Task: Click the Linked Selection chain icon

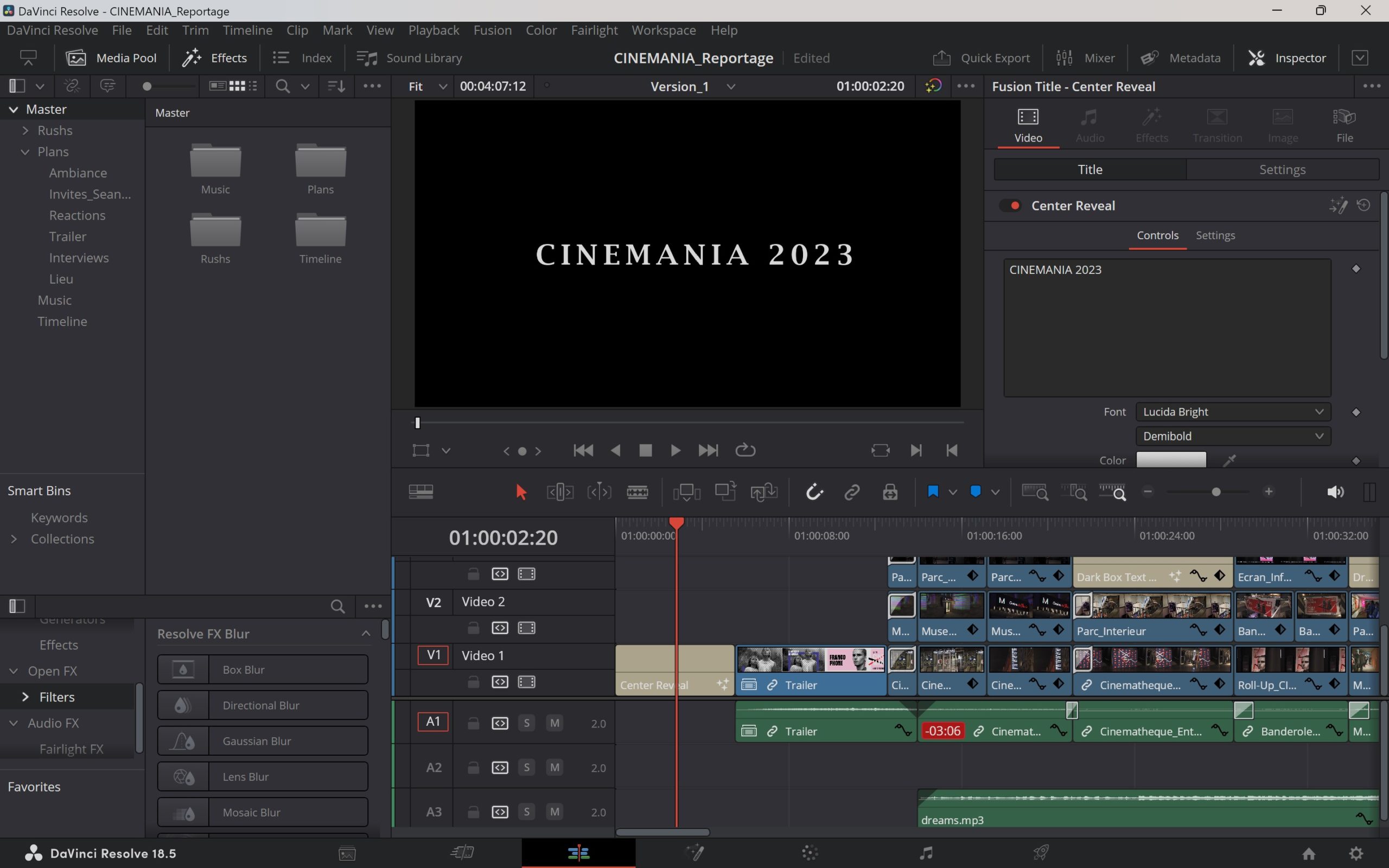Action: pyautogui.click(x=852, y=492)
